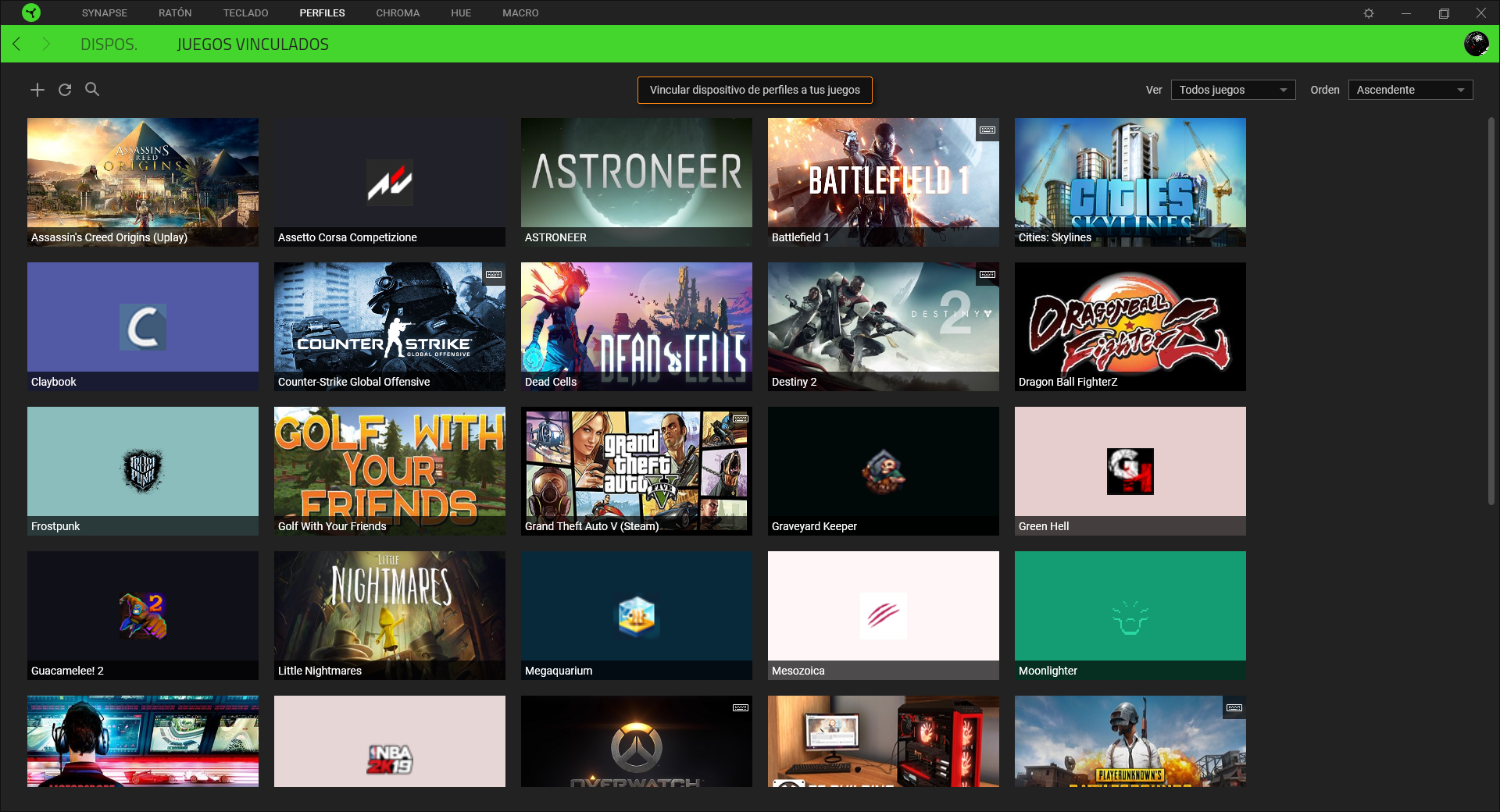This screenshot has width=1500, height=812.
Task: Click the 'Green Hell' title label
Action: [x=1044, y=526]
